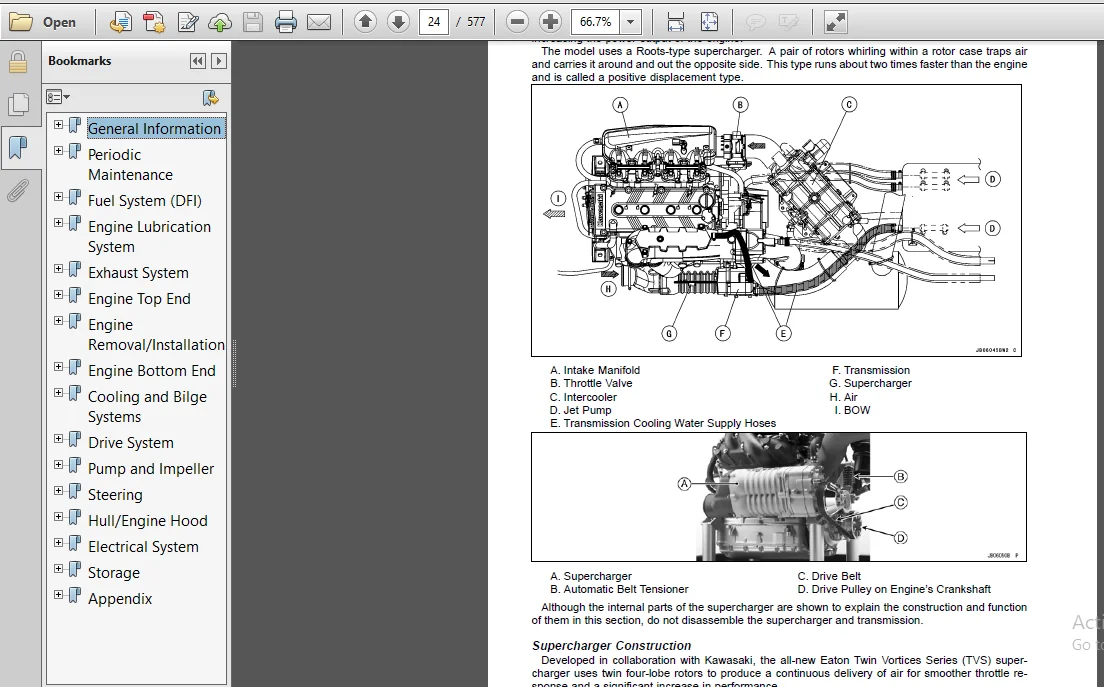Click the Bookmarks panel icon in the sidebar
The width and height of the screenshot is (1104, 687).
pos(18,148)
